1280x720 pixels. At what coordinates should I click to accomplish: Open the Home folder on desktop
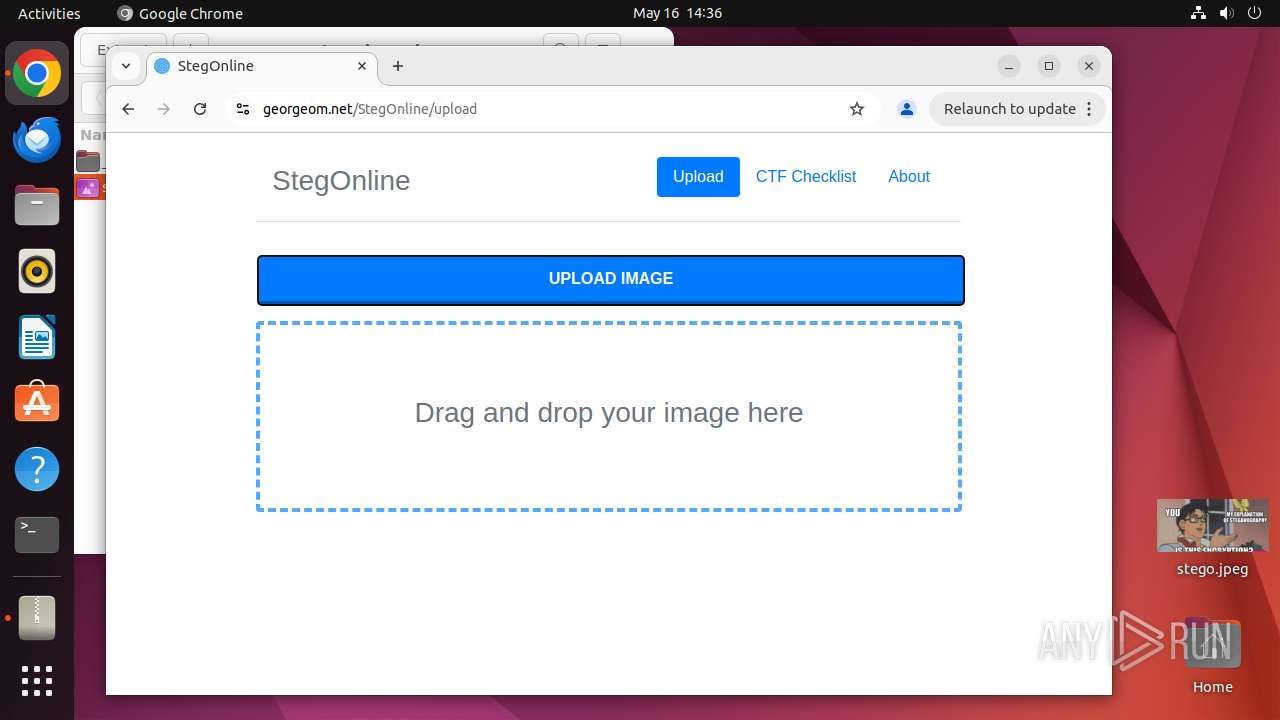(1212, 656)
